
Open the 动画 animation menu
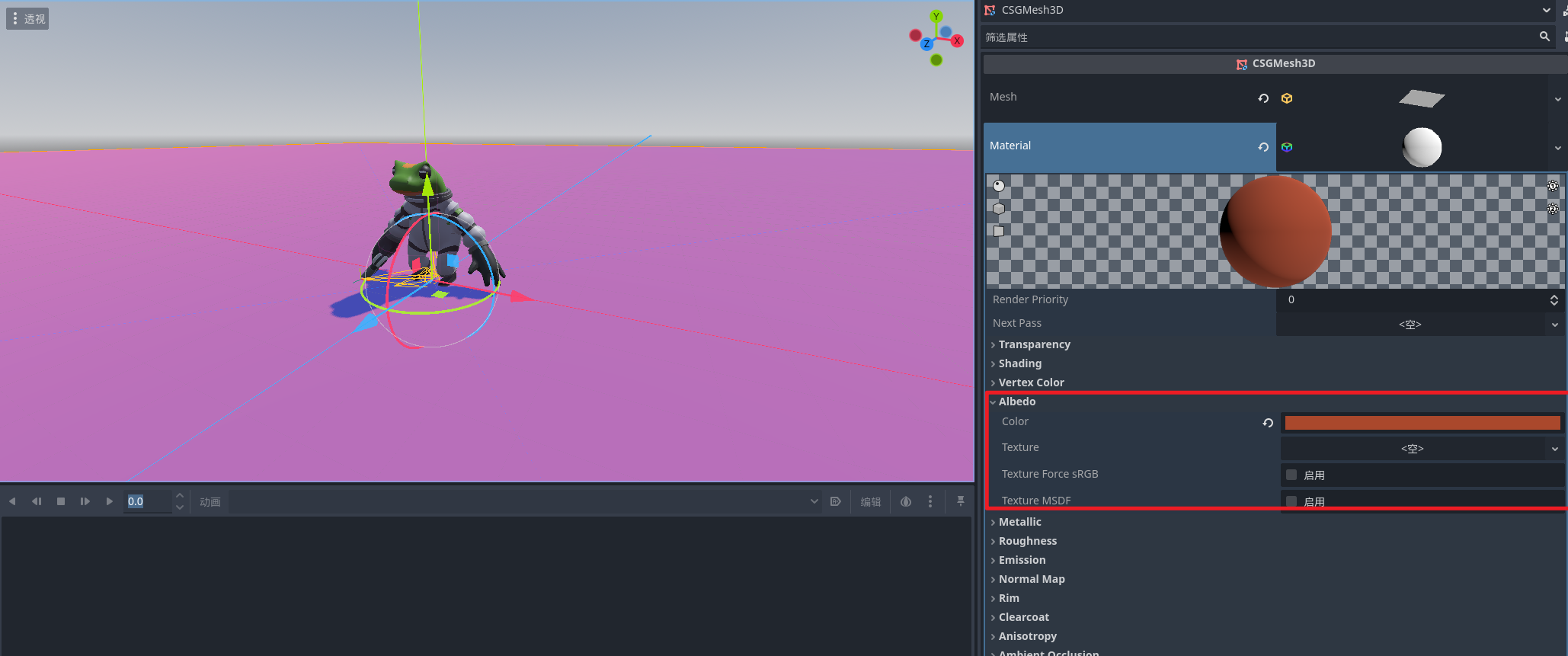tap(210, 501)
